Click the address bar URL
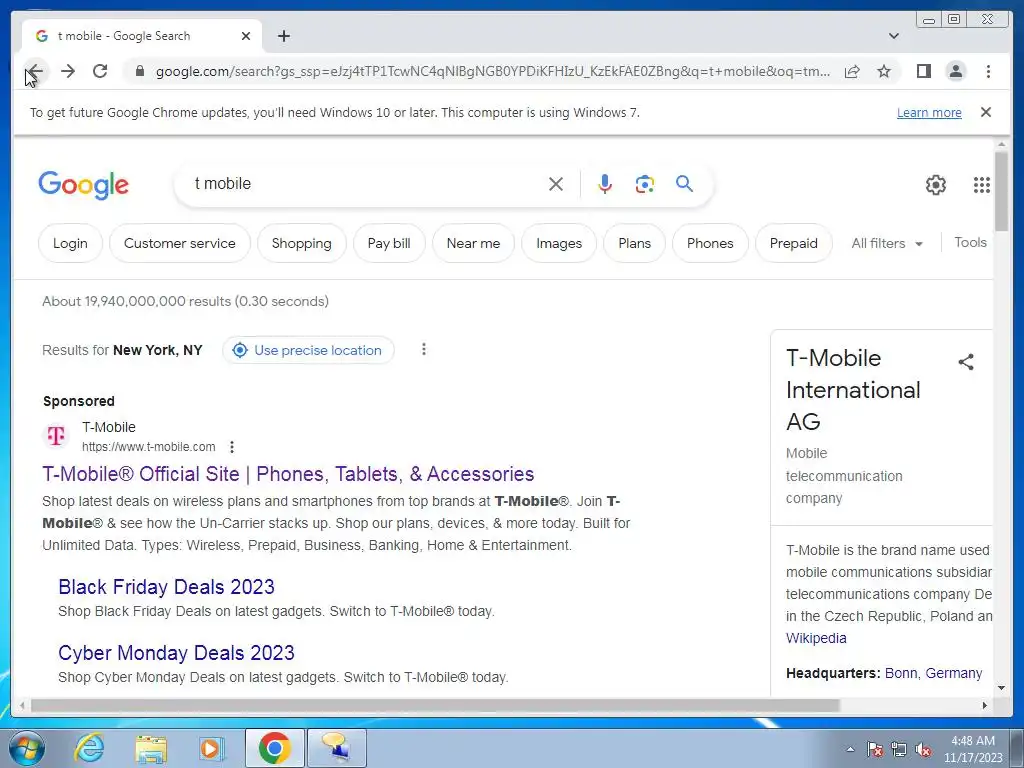Screen dimensions: 1024x768 click(493, 71)
